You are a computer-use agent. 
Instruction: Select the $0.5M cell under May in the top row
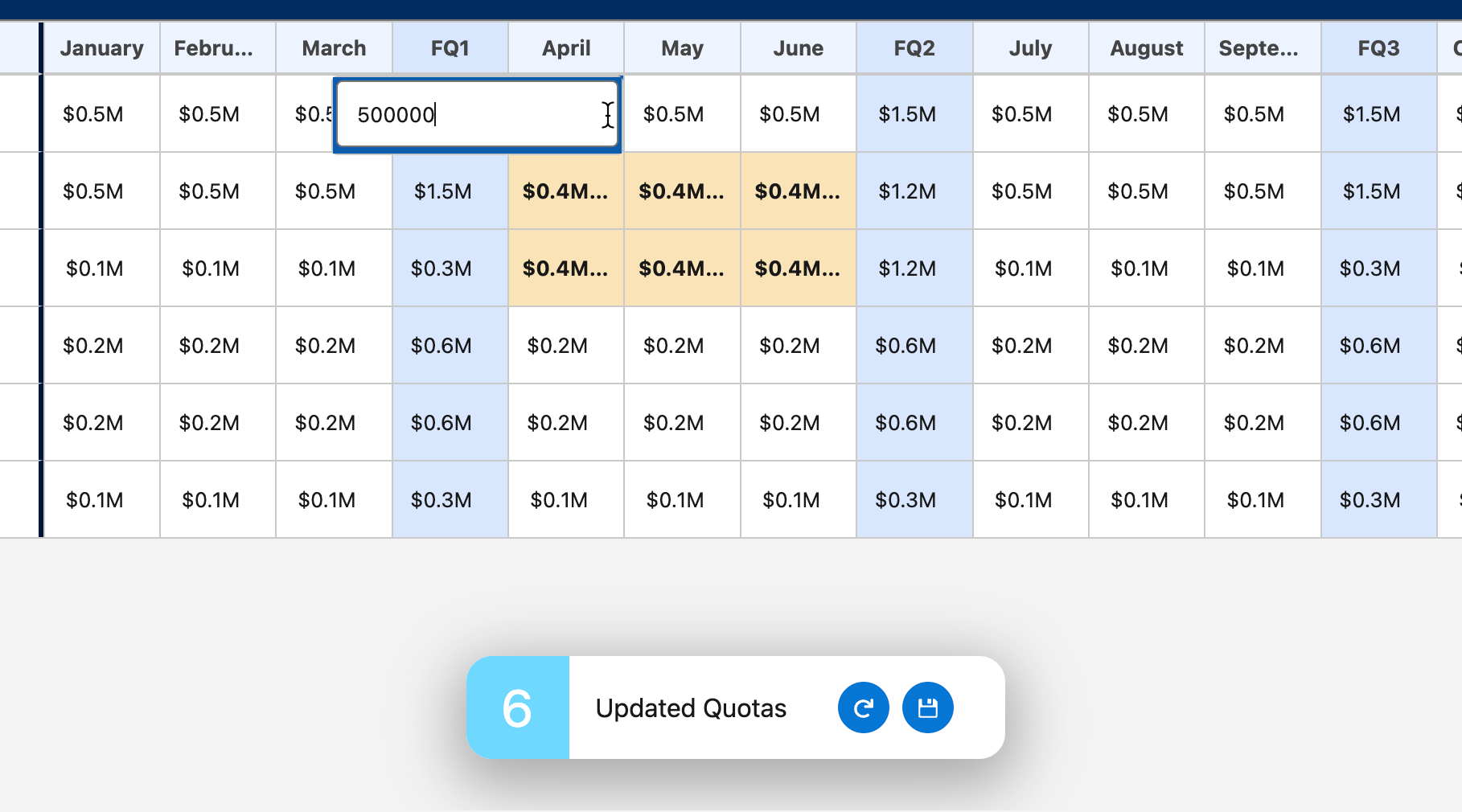(x=681, y=114)
